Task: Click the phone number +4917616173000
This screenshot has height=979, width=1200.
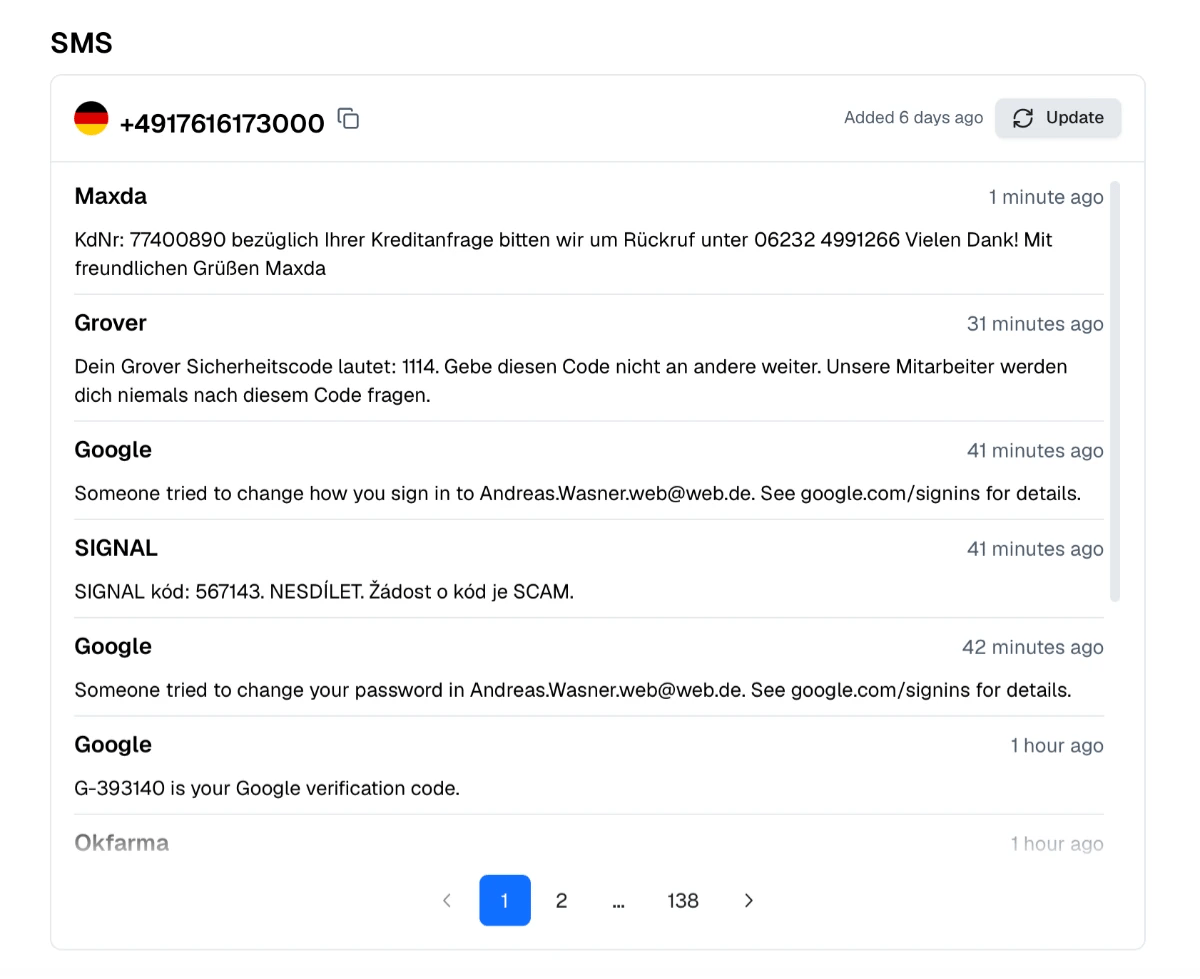Action: 222,124
